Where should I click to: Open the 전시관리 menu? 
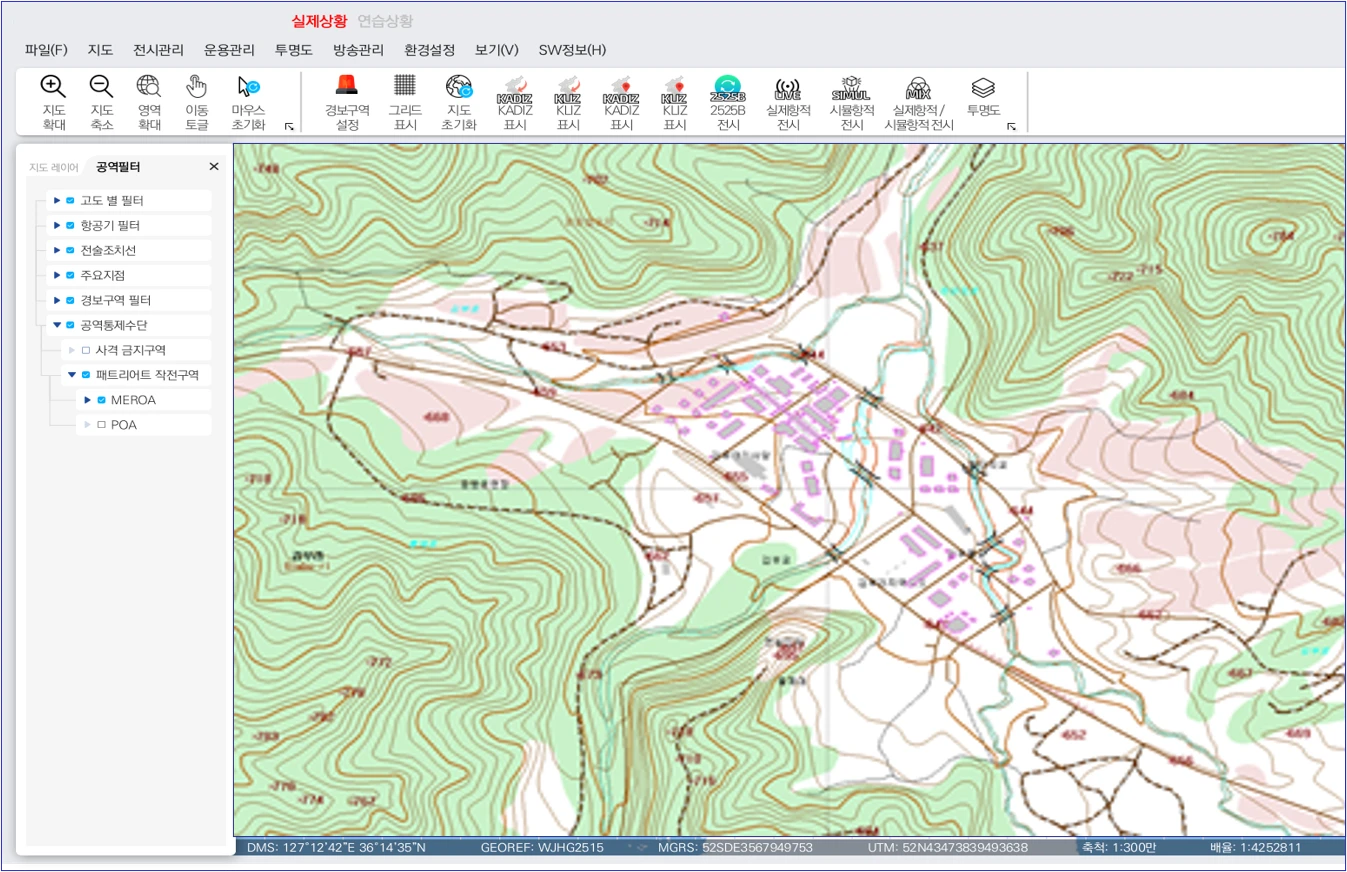pyautogui.click(x=158, y=50)
